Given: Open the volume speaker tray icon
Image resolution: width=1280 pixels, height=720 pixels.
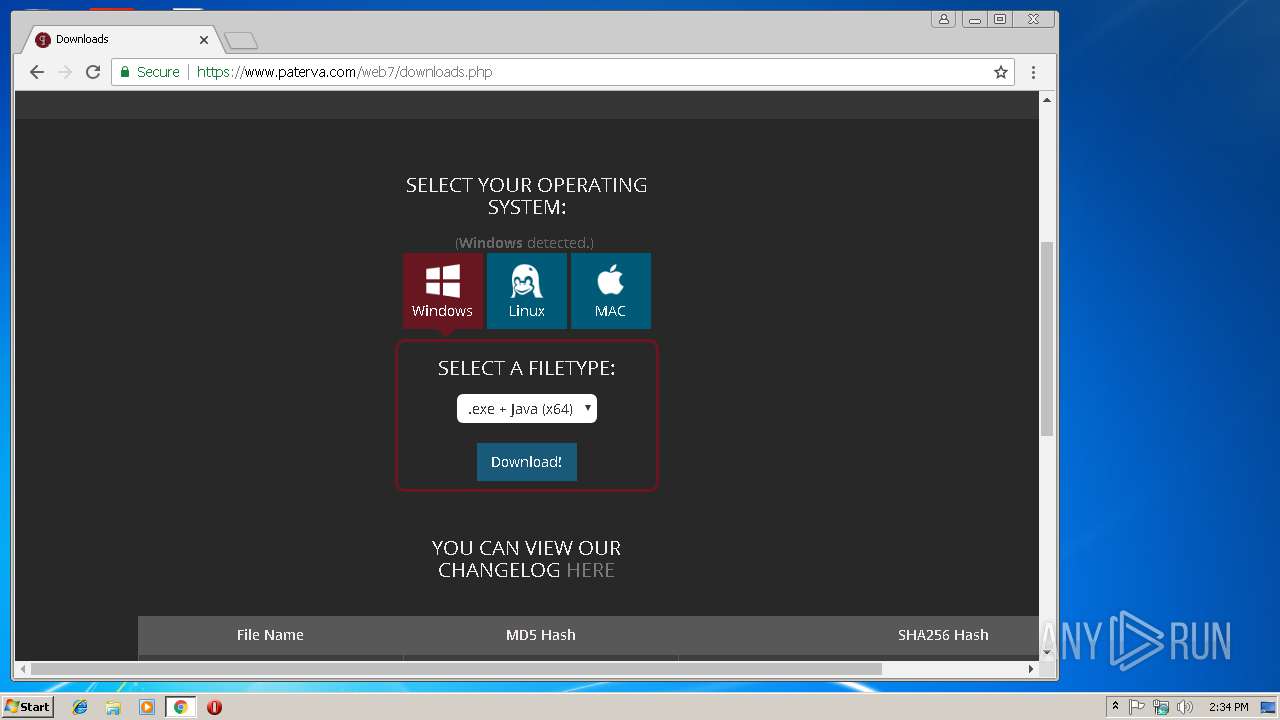Looking at the screenshot, I should 1185,707.
